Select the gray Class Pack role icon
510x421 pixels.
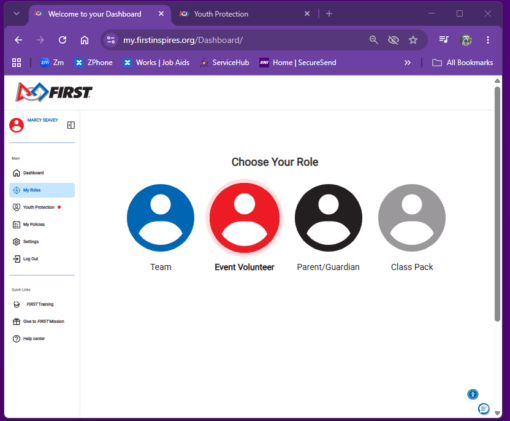click(x=412, y=218)
